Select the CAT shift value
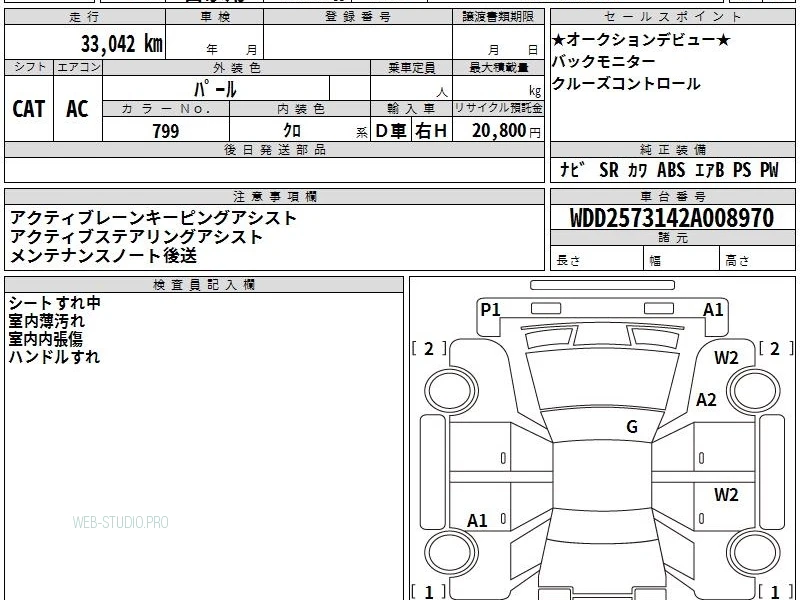The image size is (800, 600). 29,109
